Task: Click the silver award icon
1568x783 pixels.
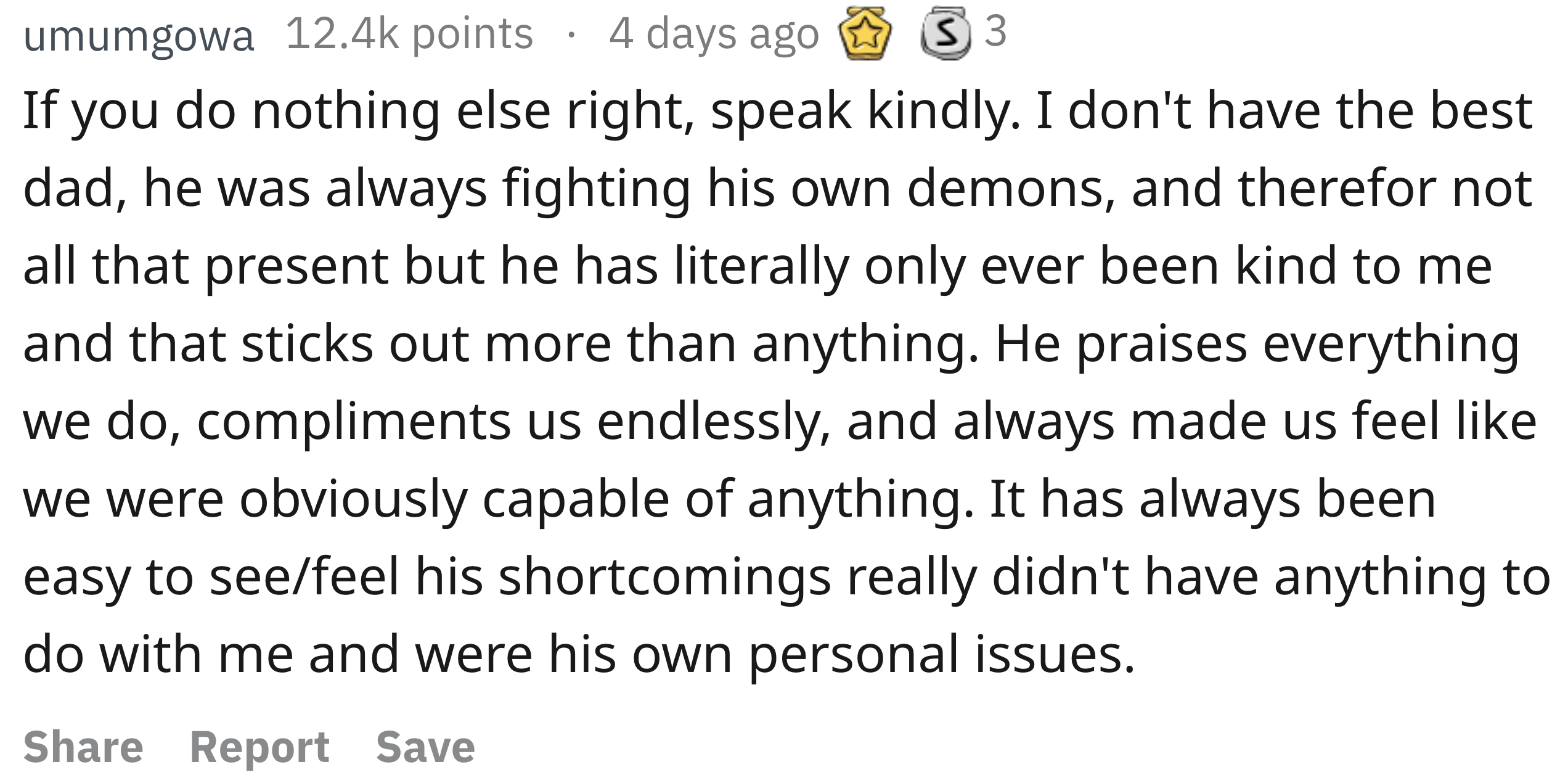Action: [945, 33]
